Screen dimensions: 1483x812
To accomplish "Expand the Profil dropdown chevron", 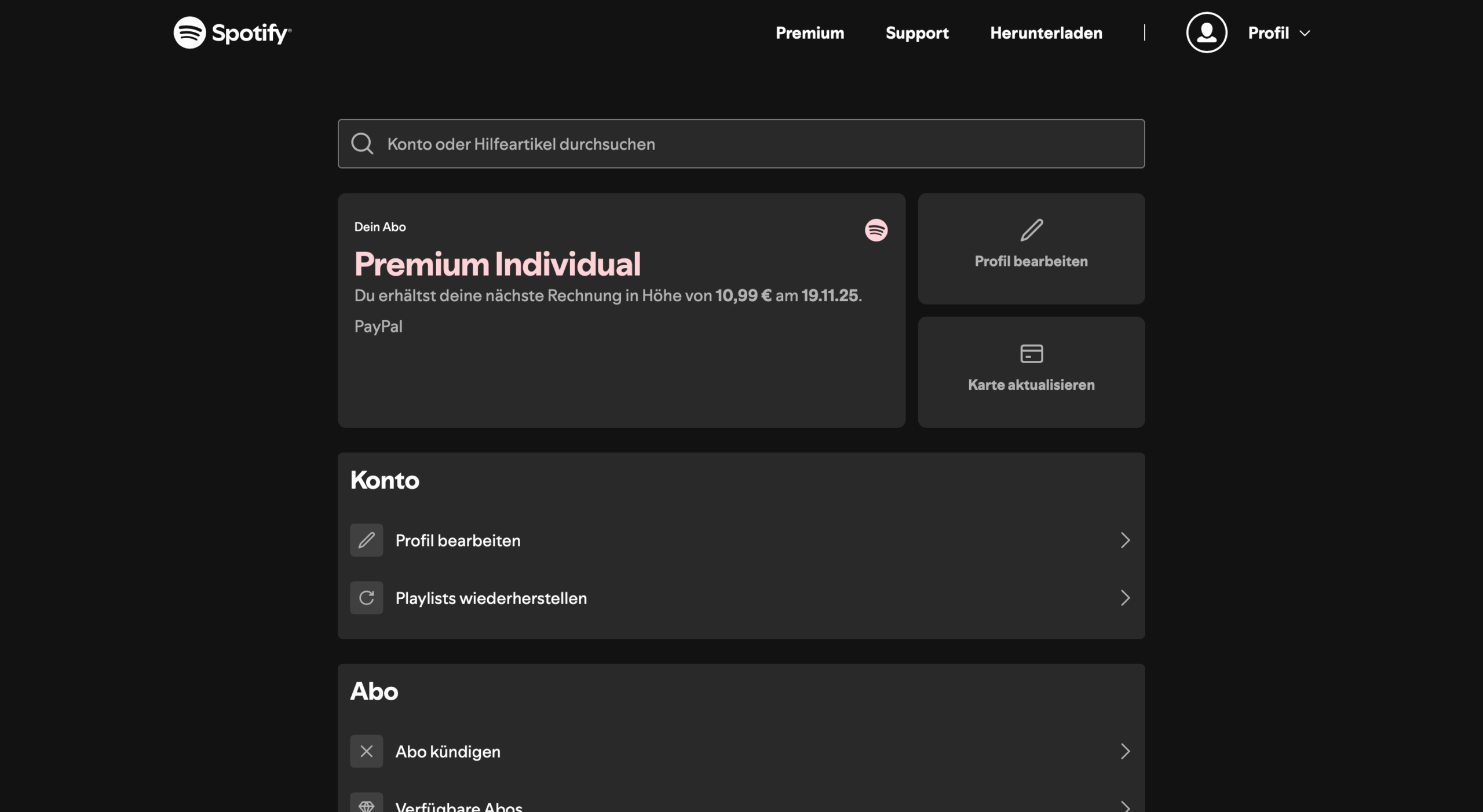I will point(1305,34).
